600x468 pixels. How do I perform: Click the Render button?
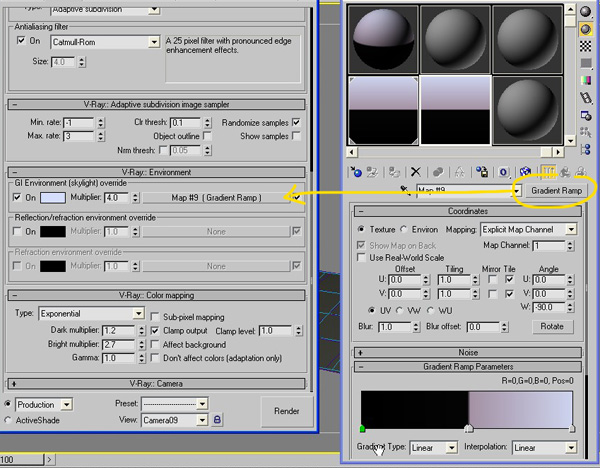coord(285,411)
